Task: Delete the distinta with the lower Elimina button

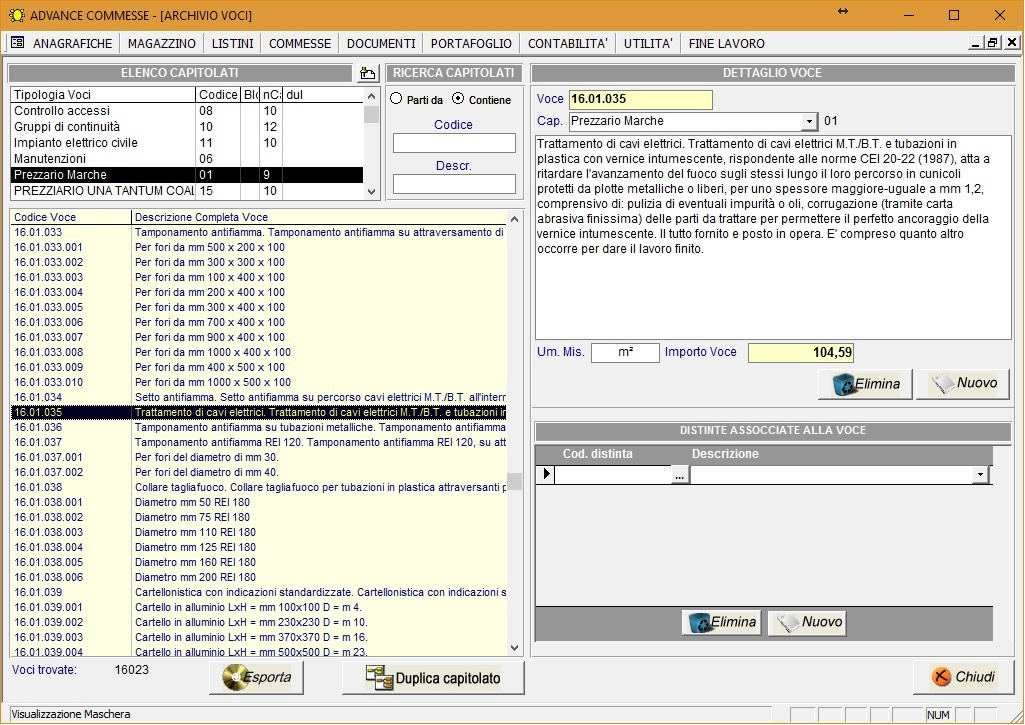Action: click(x=722, y=622)
